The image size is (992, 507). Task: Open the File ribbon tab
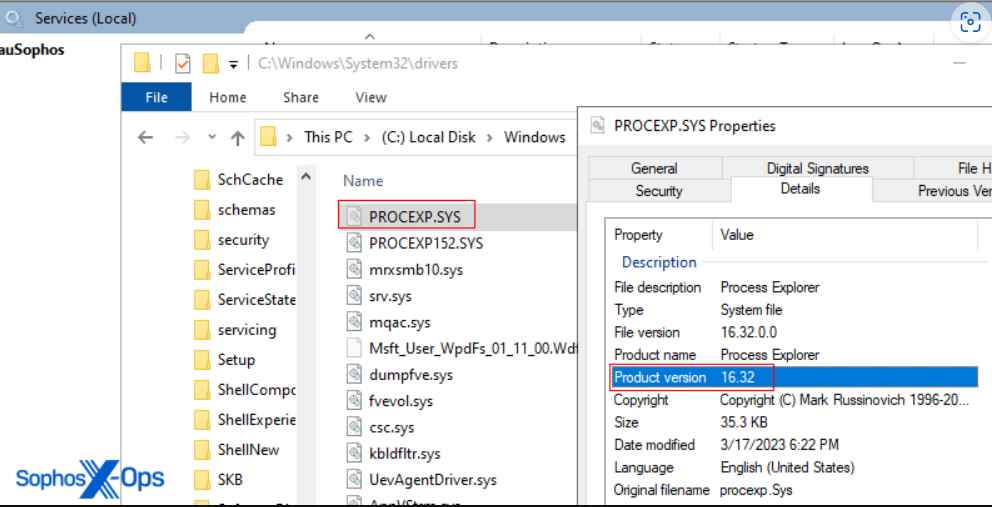(x=156, y=97)
